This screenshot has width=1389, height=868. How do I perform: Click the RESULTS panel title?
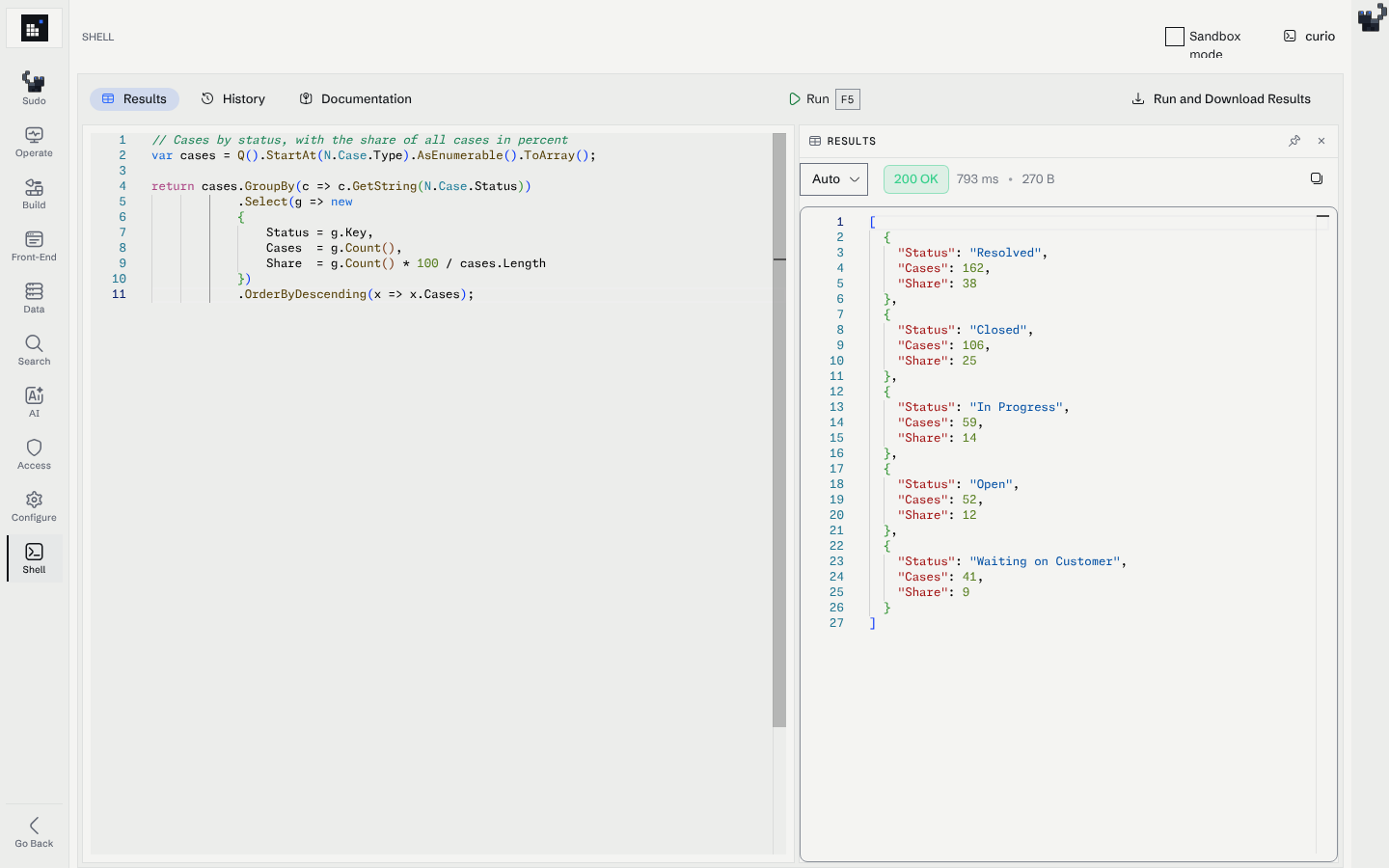(x=852, y=141)
